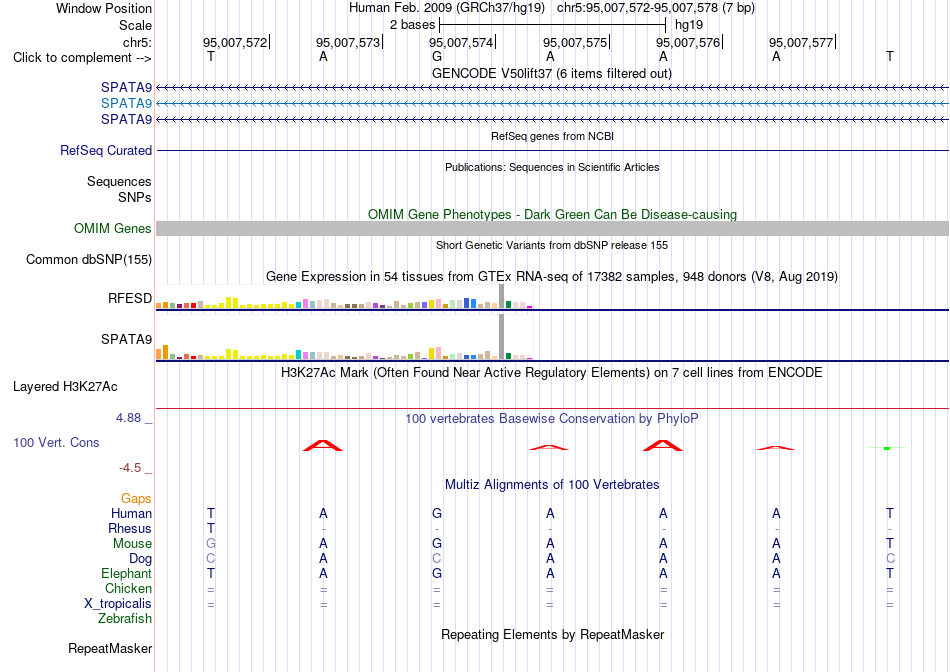The image size is (950, 672).
Task: Click the RFESD tissue expression bar chart
Action: 344,297
